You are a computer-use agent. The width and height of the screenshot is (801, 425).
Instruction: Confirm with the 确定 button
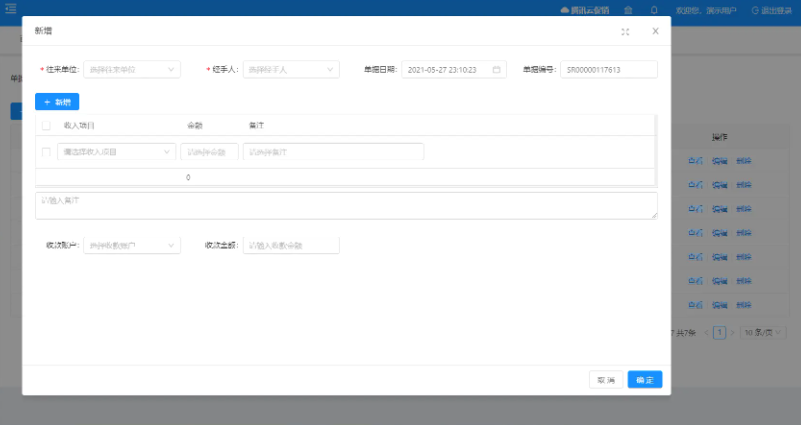pos(645,380)
